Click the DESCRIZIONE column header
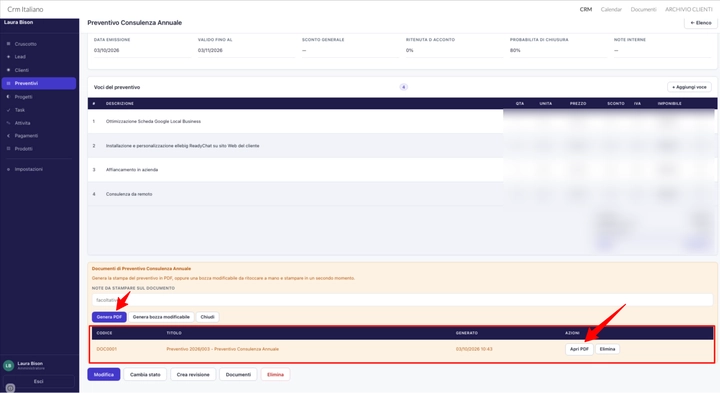Screen dimensions: 720x393 click(x=119, y=104)
